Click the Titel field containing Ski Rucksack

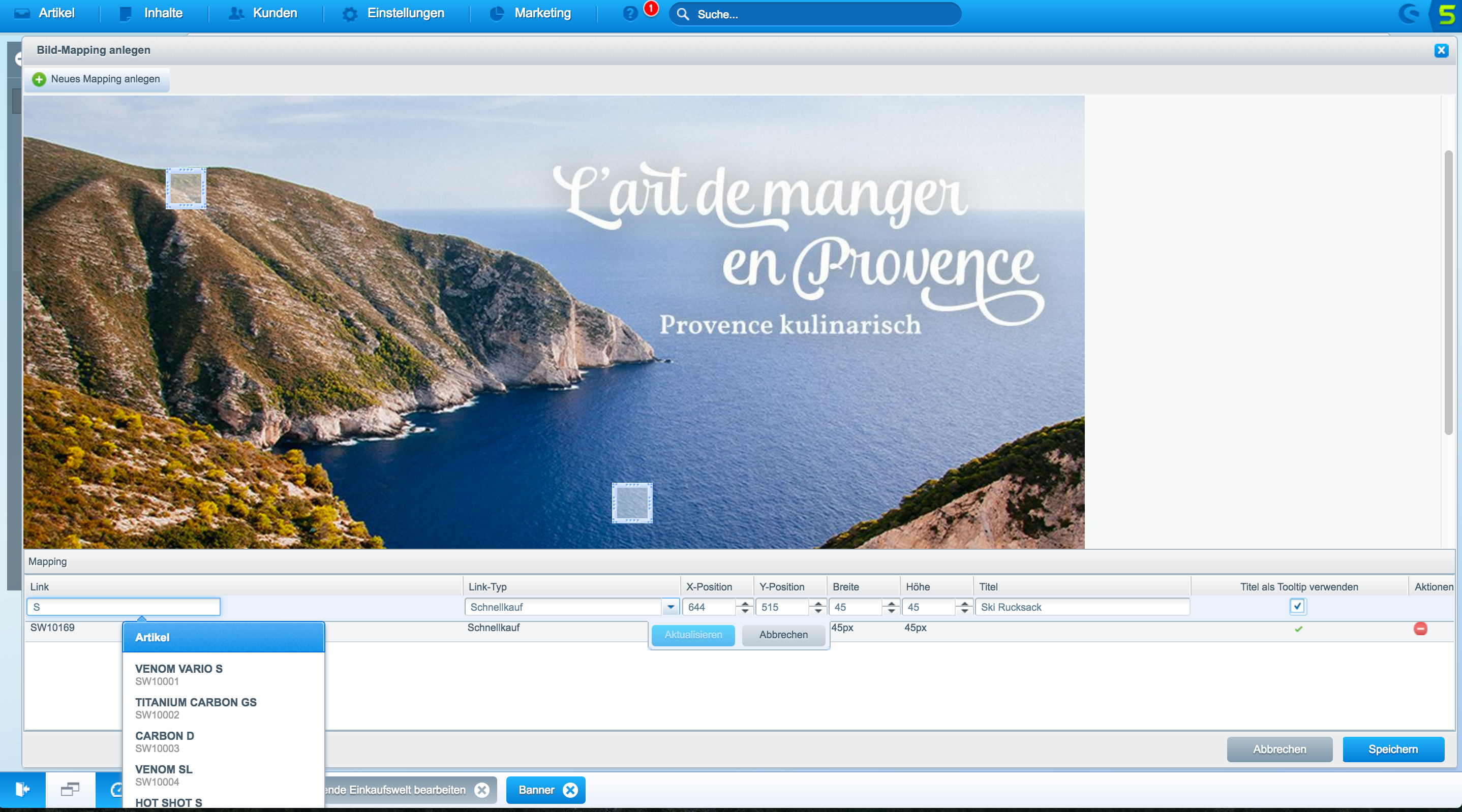pyautogui.click(x=1082, y=607)
